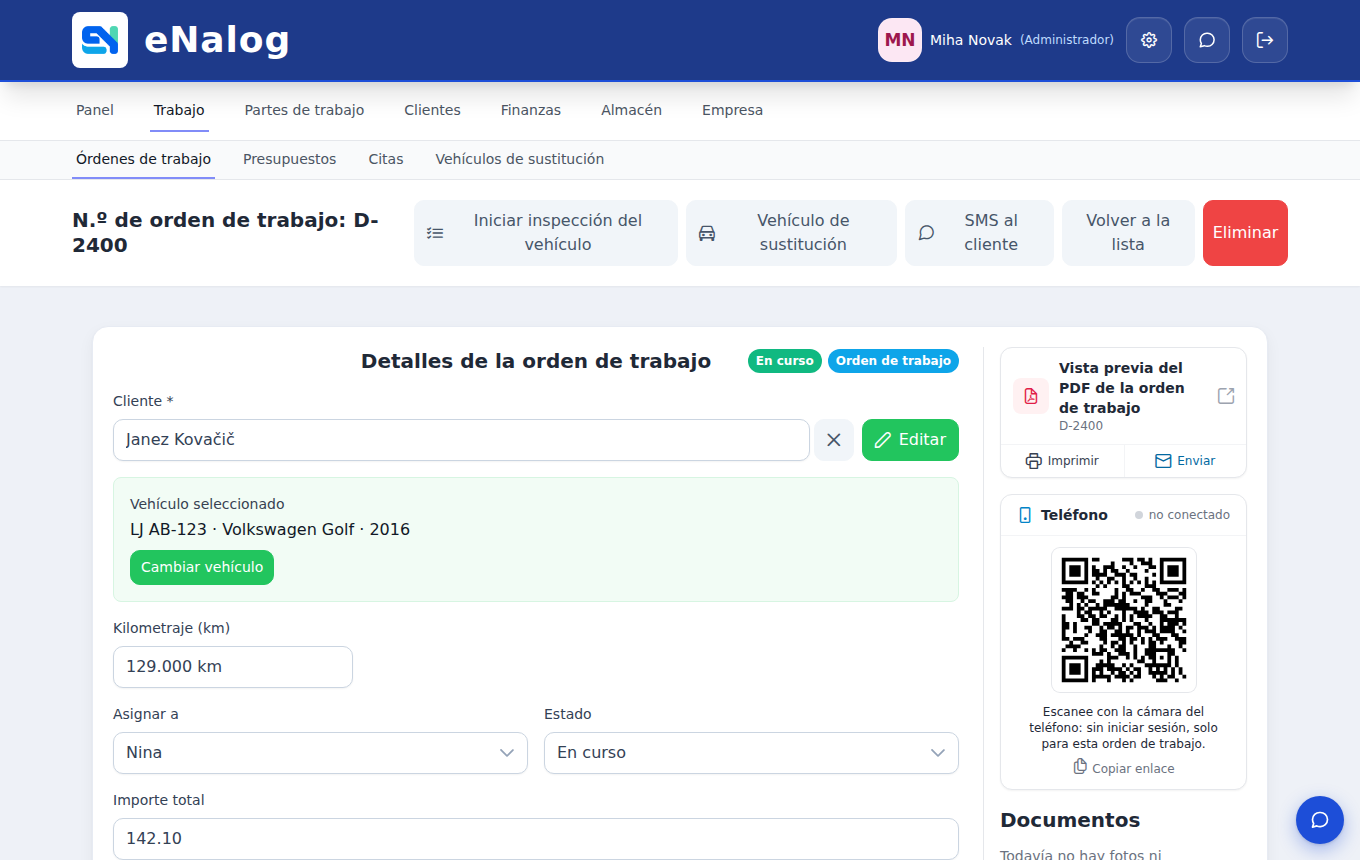Switch to Presupuestos tab
The height and width of the screenshot is (860, 1360).
[290, 159]
